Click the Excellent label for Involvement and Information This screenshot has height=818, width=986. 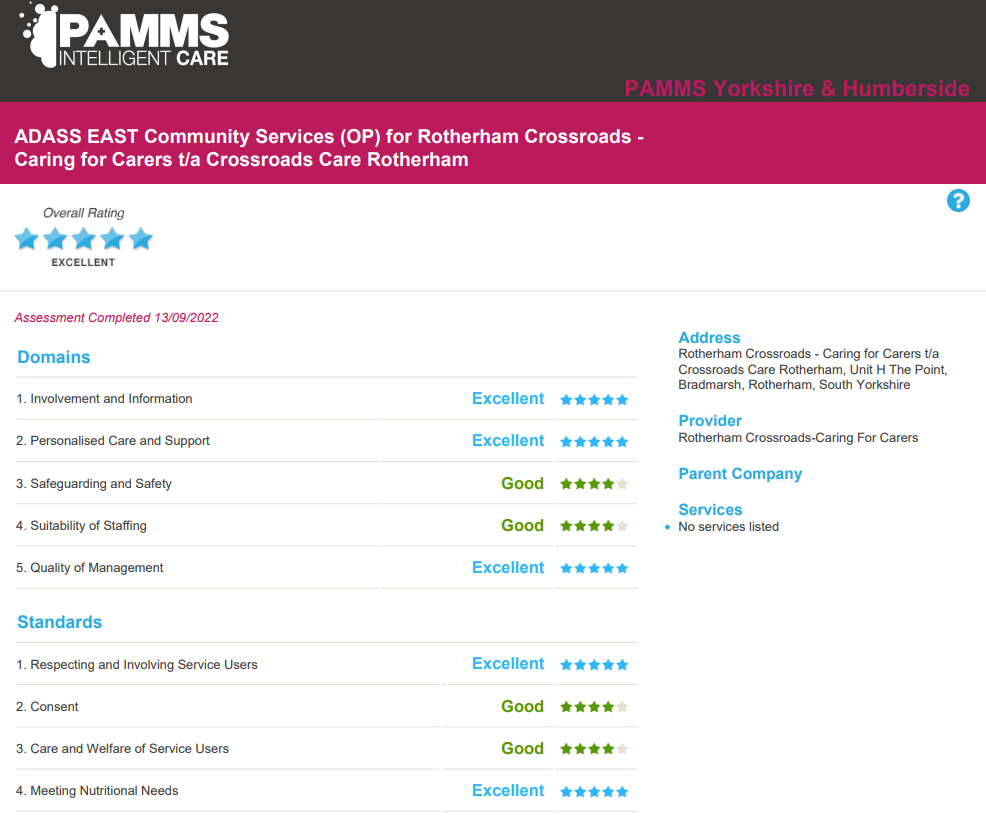(x=508, y=399)
